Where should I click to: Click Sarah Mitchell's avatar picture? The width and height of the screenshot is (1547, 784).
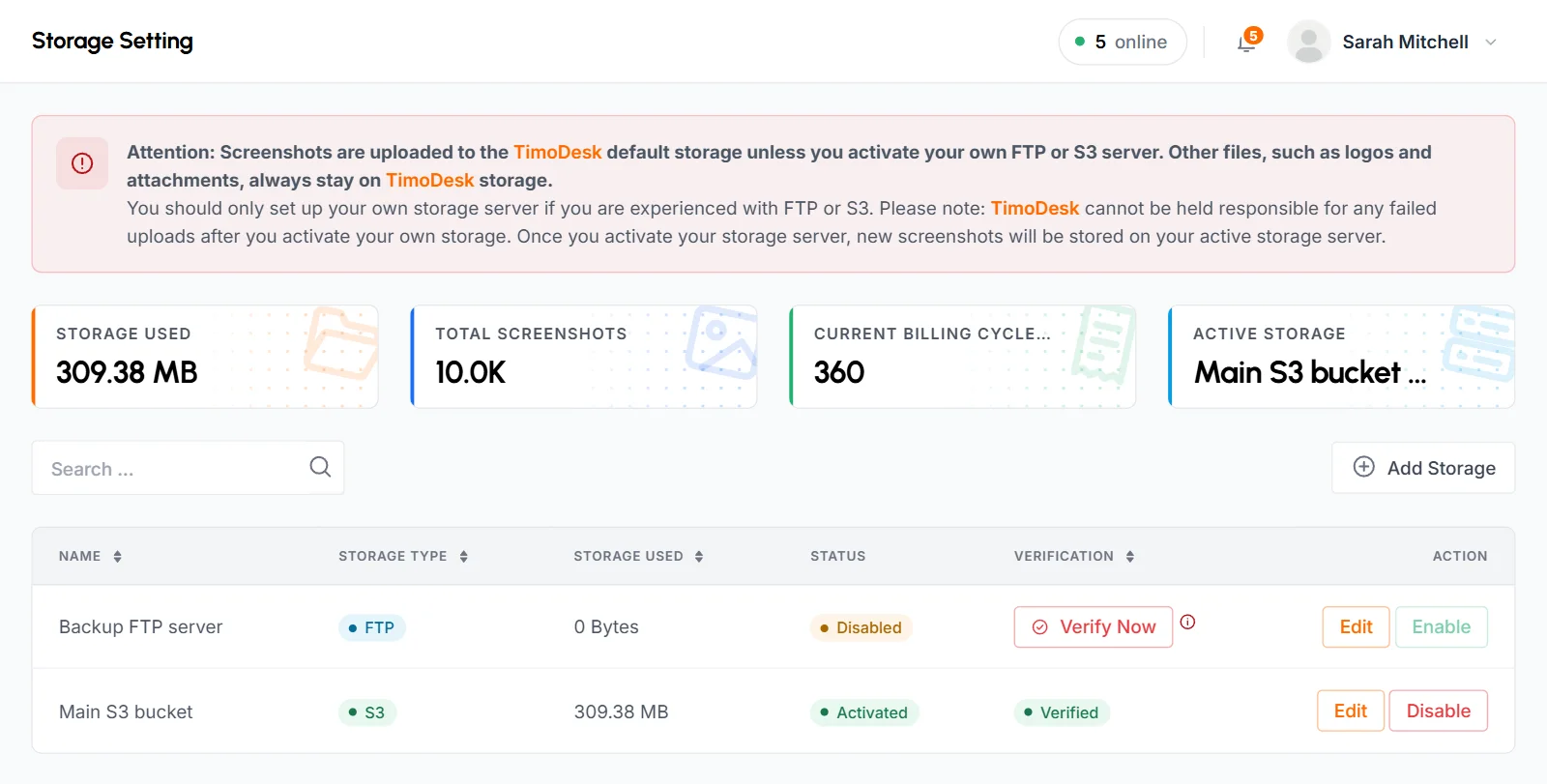point(1309,42)
